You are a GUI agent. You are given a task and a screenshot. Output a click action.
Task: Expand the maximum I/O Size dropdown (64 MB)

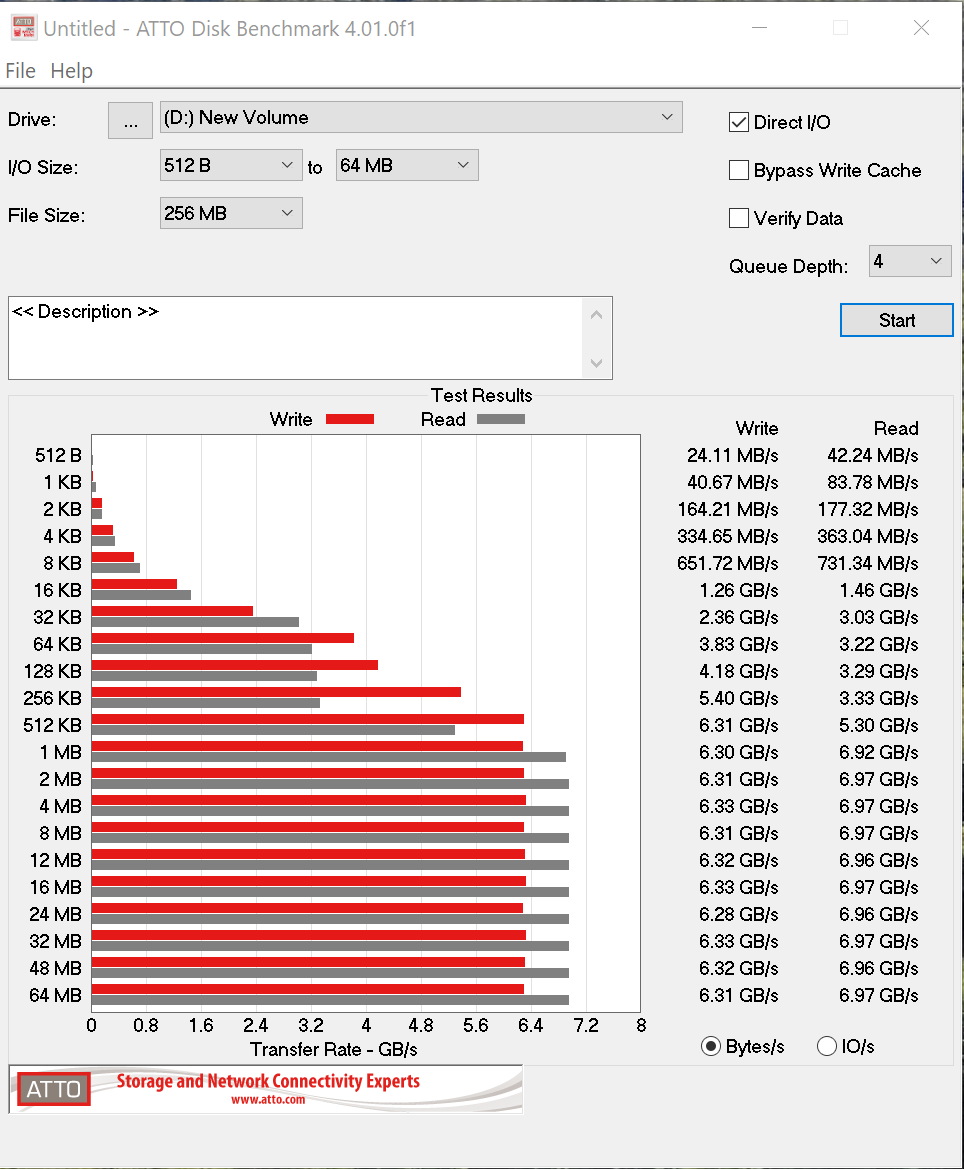point(407,165)
